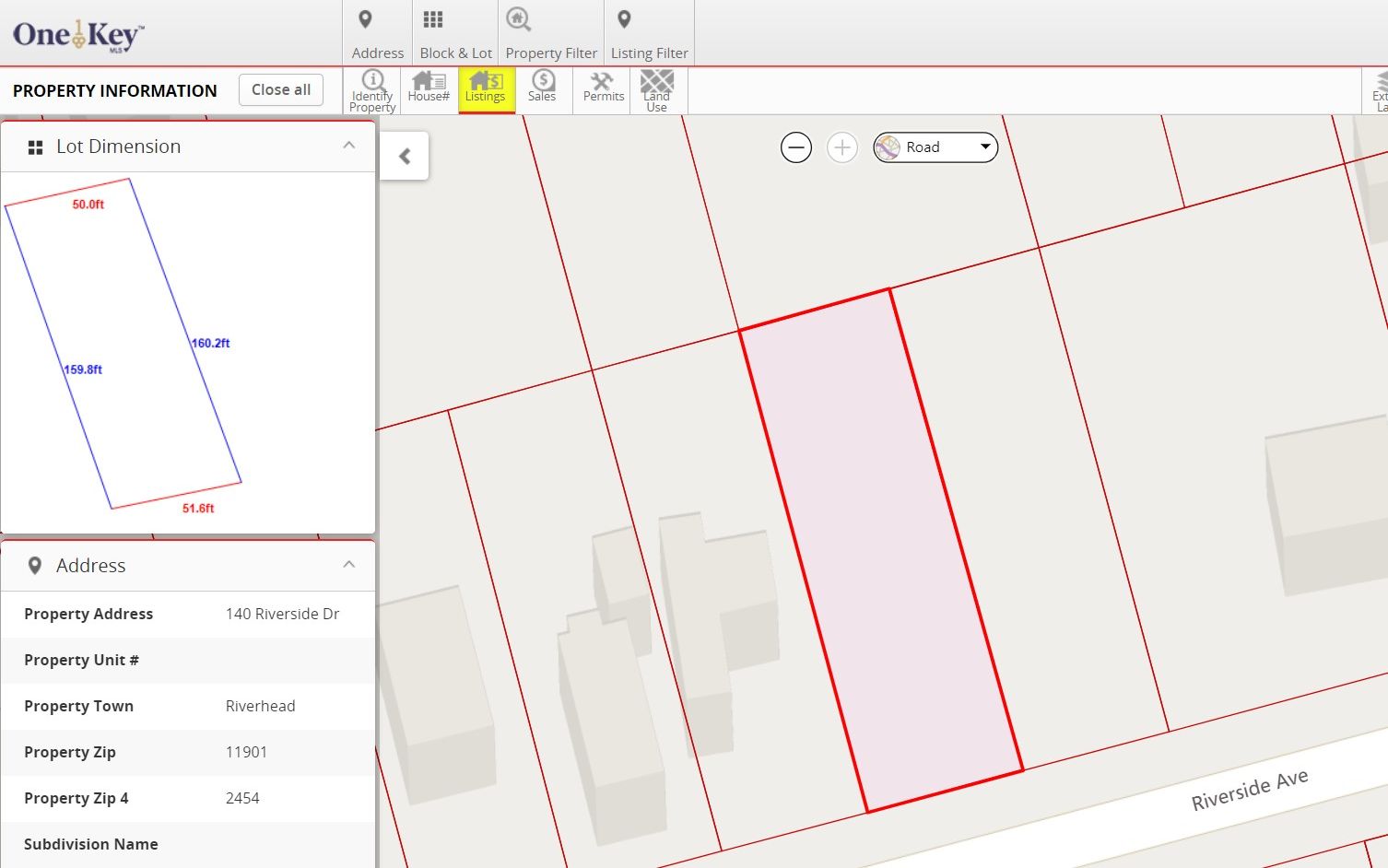Collapse the Address panel section
The height and width of the screenshot is (868, 1388).
(348, 565)
